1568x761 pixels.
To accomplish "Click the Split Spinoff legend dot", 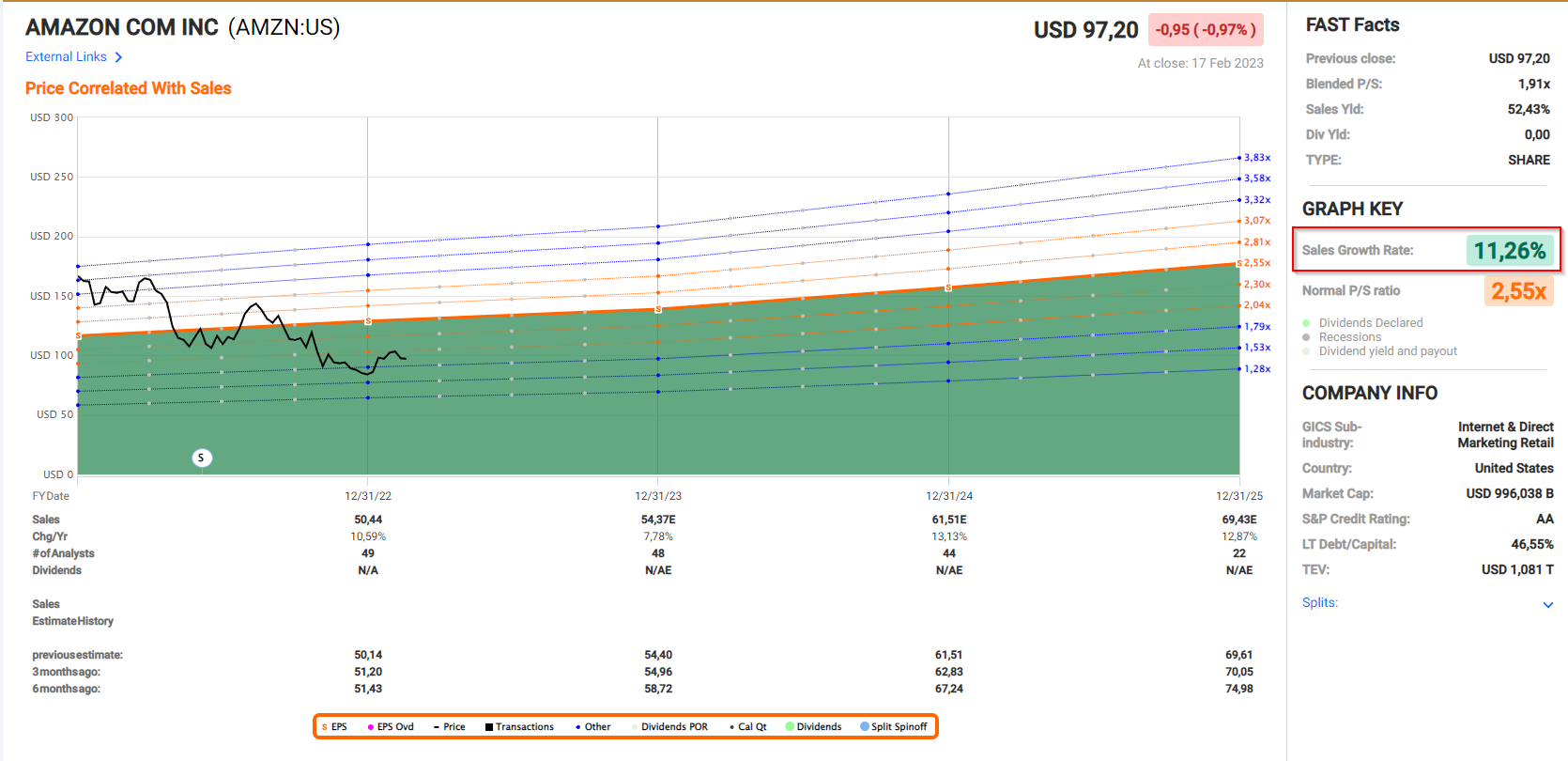I will click(x=865, y=726).
